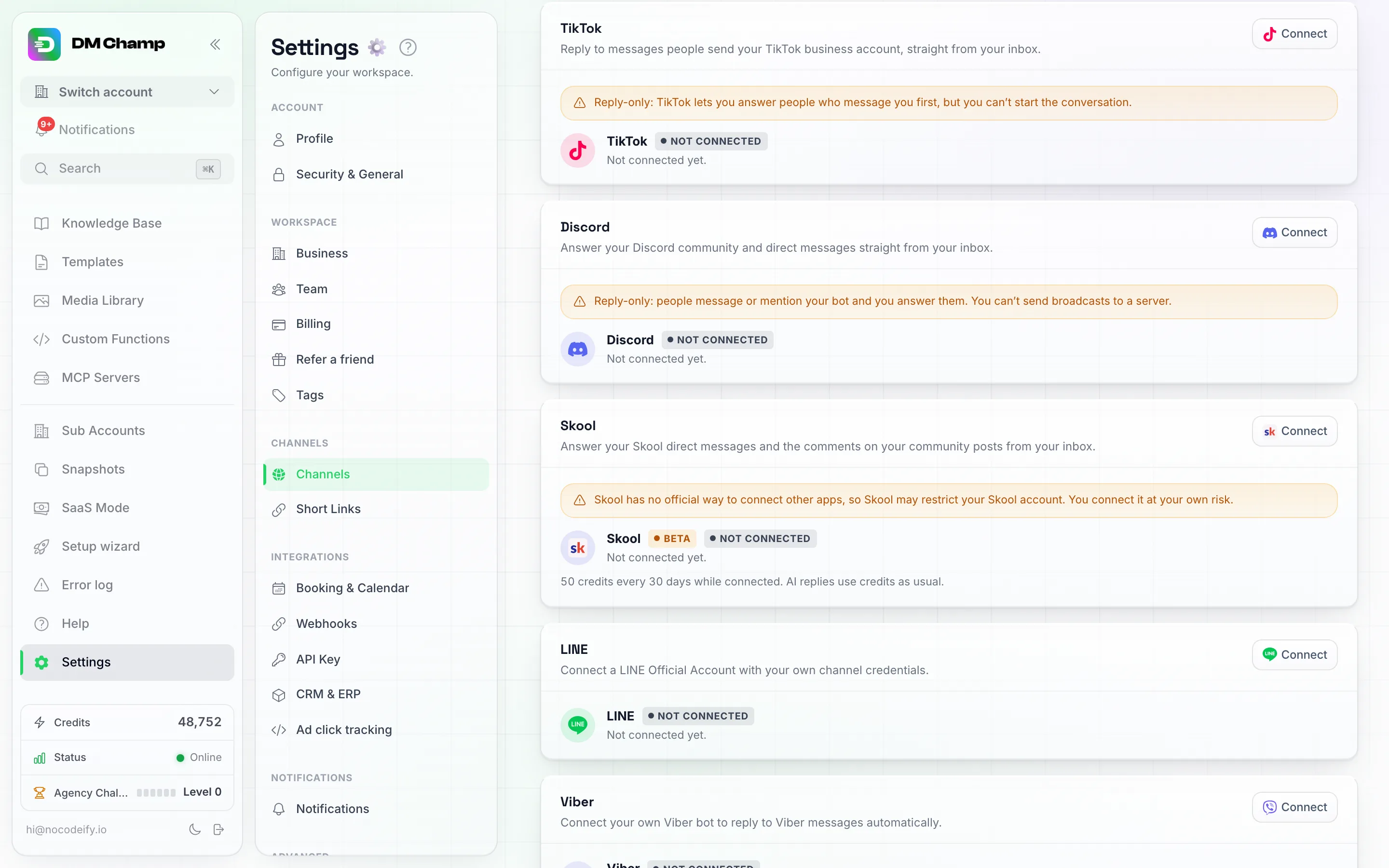Open Notifications settings under NOTIFICATIONS section

pos(376,809)
